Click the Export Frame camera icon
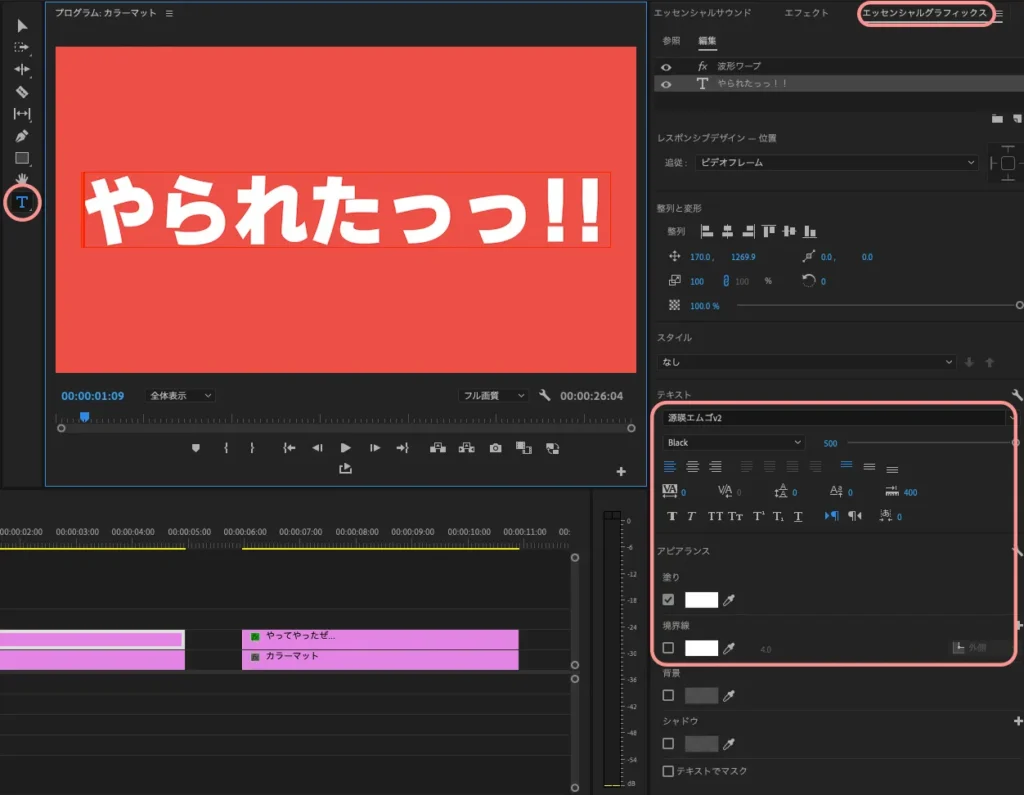Image resolution: width=1024 pixels, height=795 pixels. 494,448
